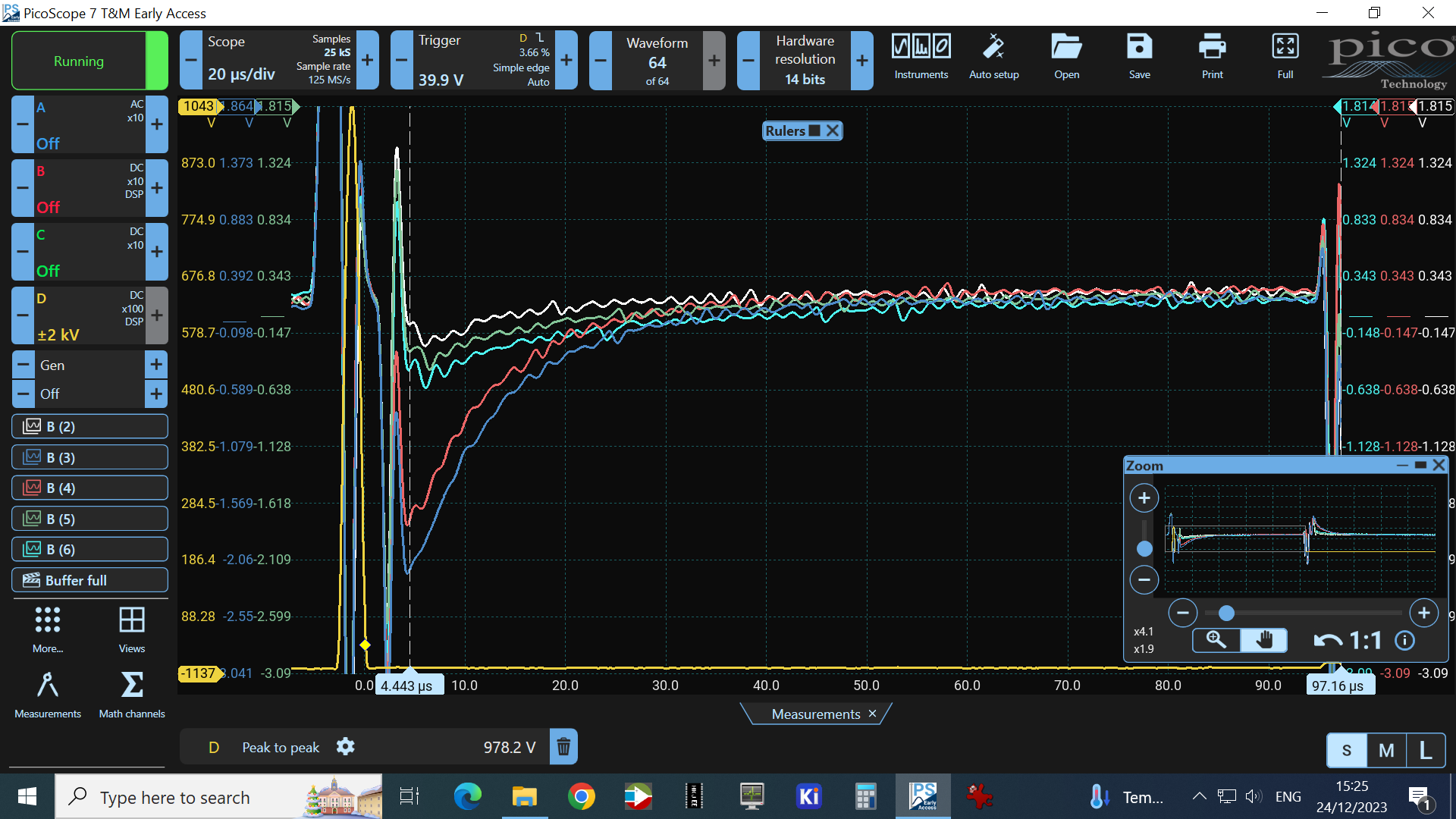
Task: Reset zoom with the 1:1 button
Action: click(1365, 641)
